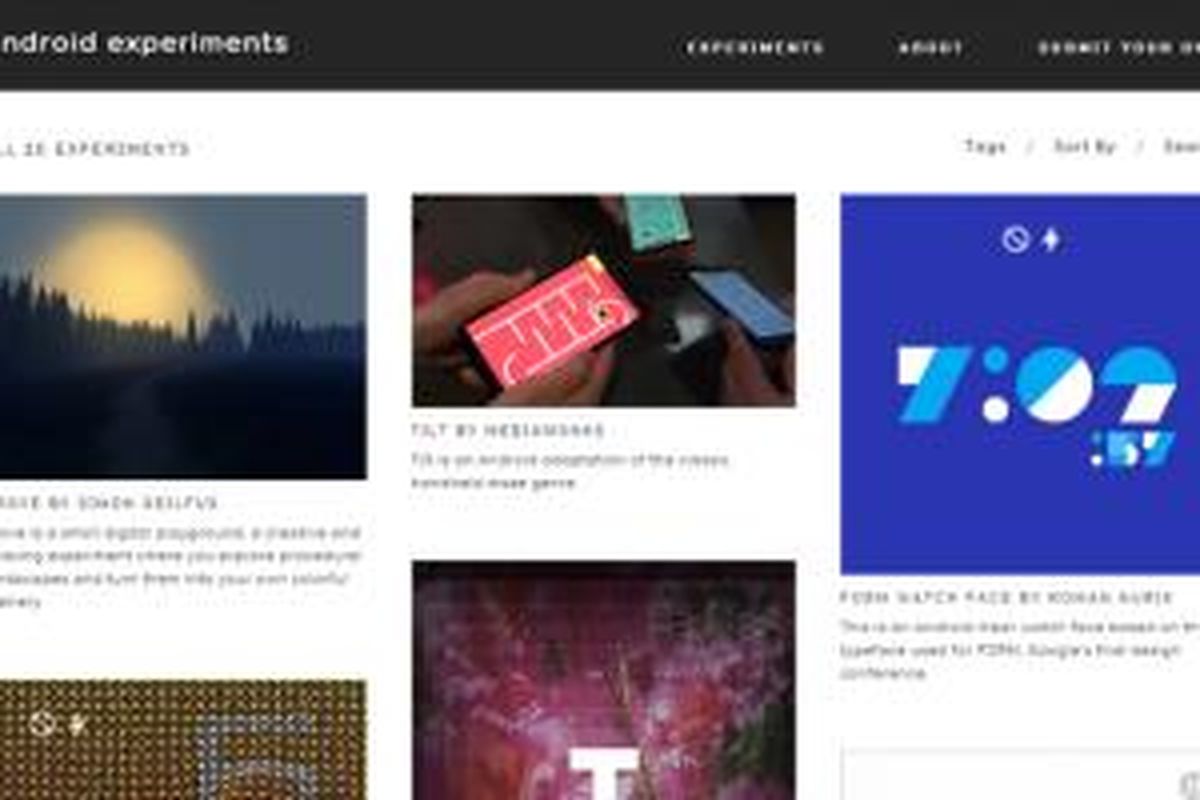Click the All Experiments count heading
This screenshot has width=1200, height=800.
[95, 149]
